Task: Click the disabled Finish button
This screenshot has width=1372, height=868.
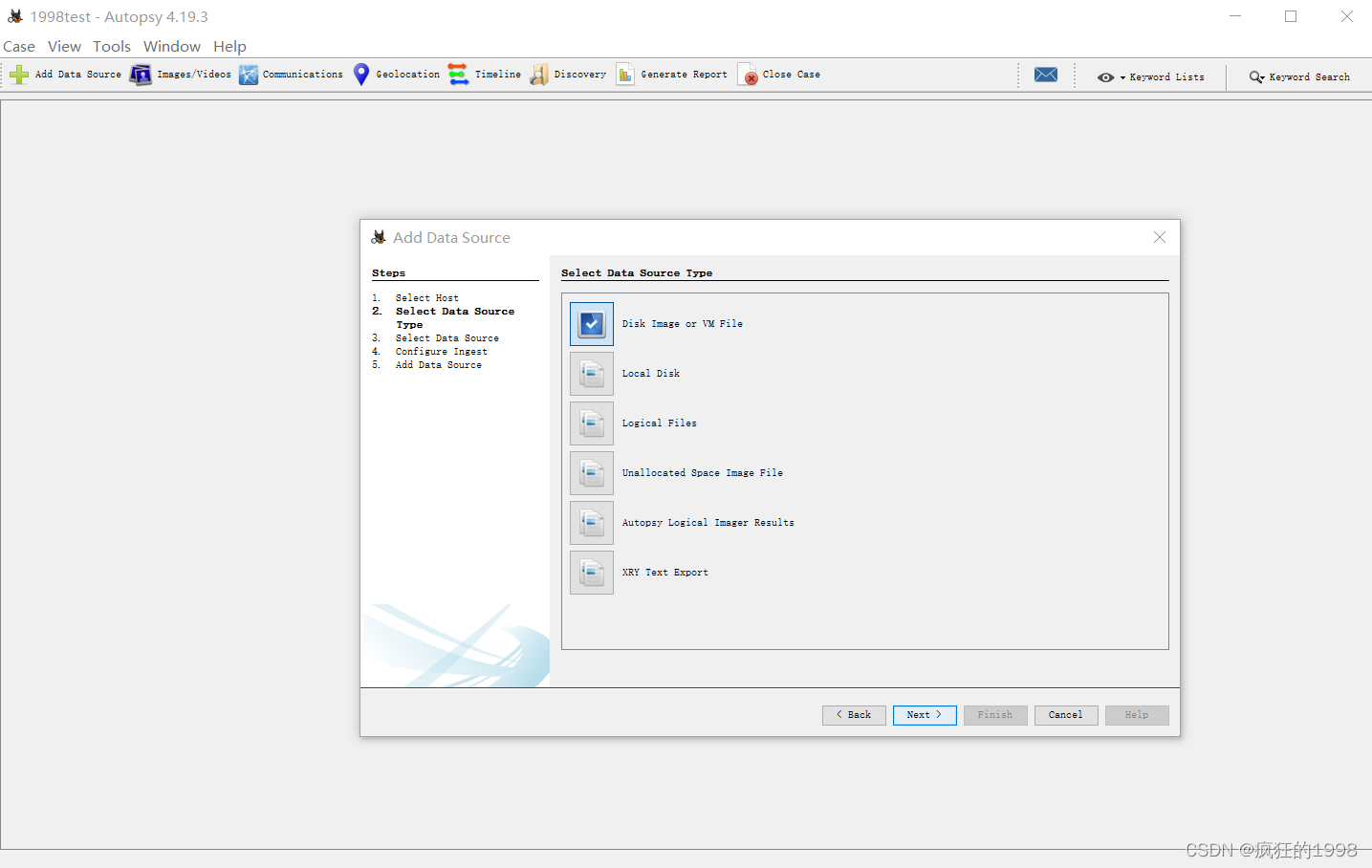Action: click(995, 715)
